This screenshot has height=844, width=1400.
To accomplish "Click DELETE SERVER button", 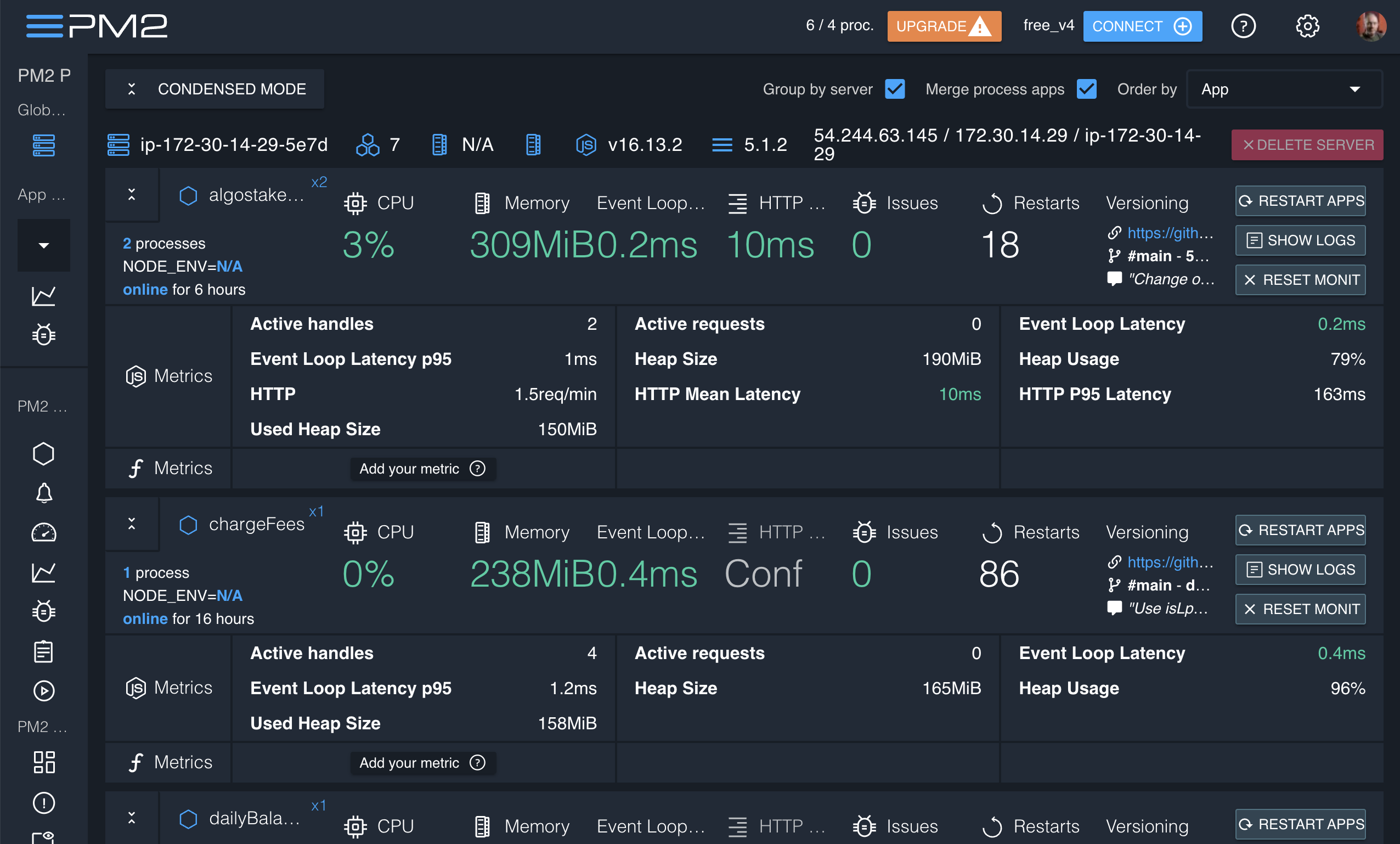I will [1307, 145].
